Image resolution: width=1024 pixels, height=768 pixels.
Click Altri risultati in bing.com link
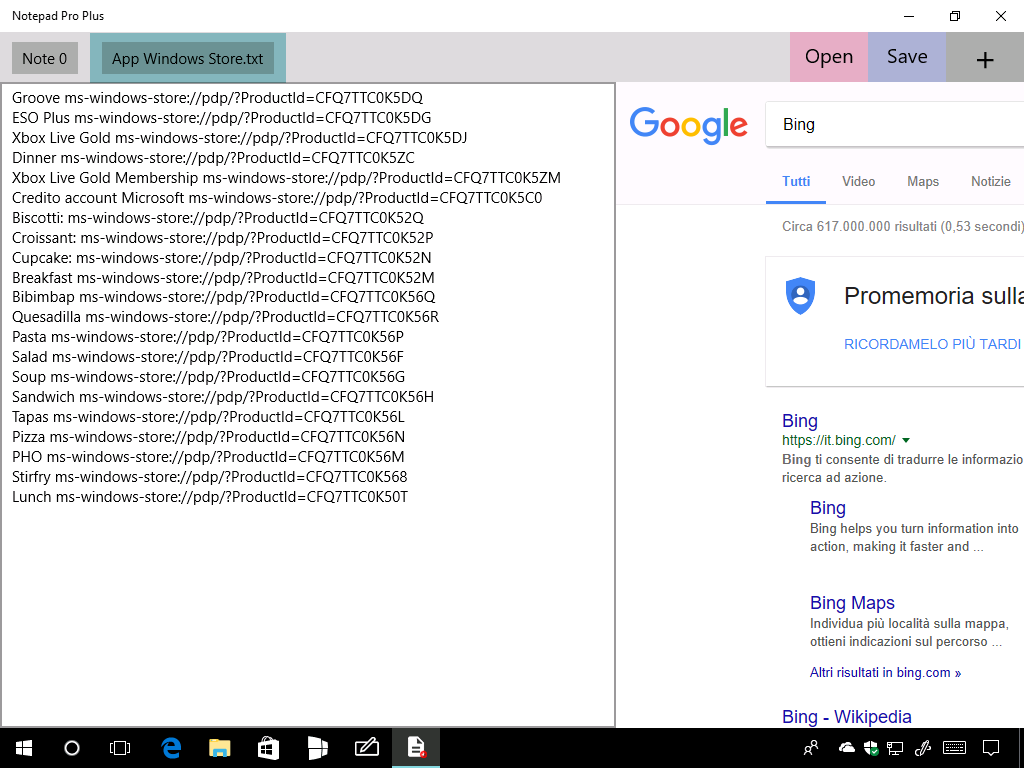(886, 673)
